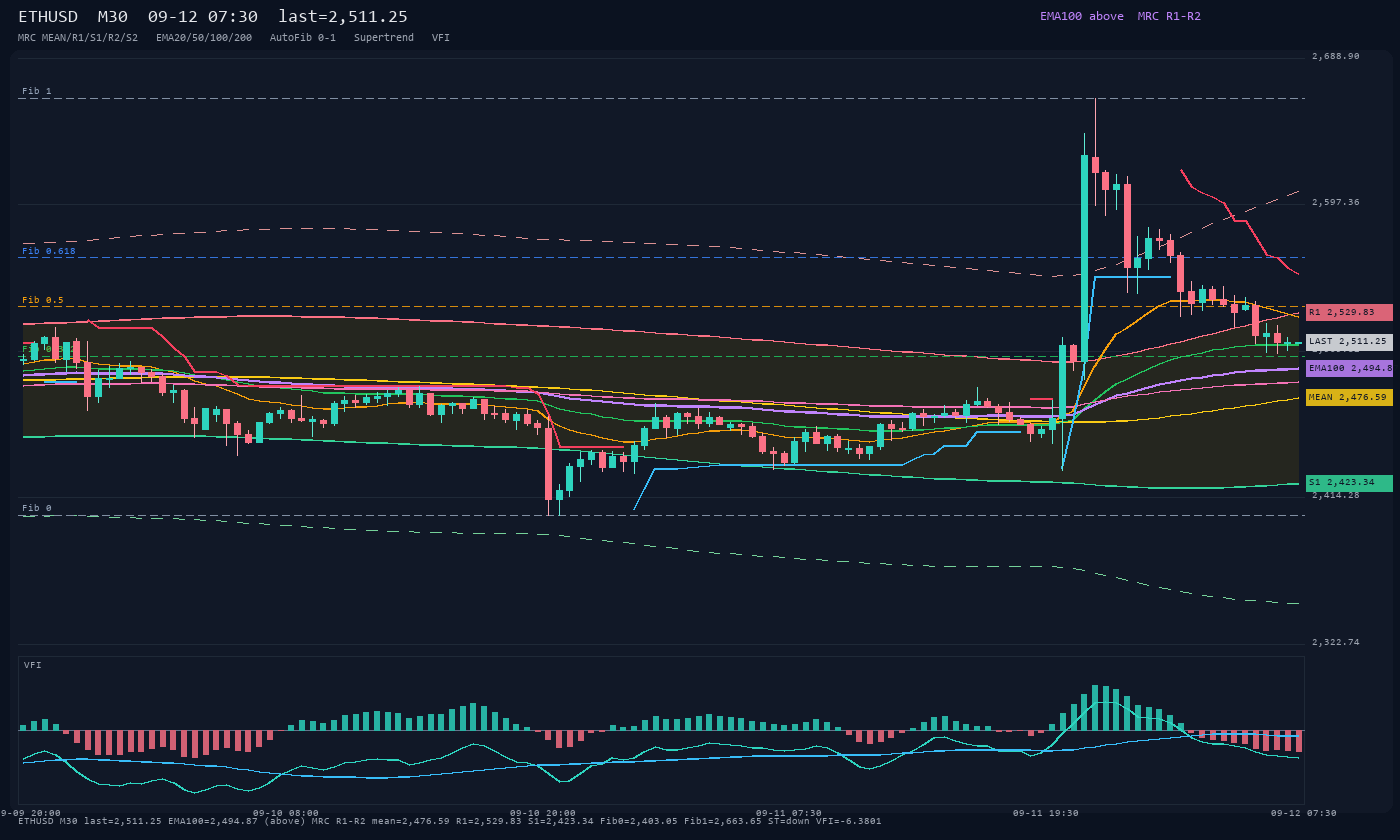
Task: Click the Supertrend legend entry
Action: click(384, 37)
